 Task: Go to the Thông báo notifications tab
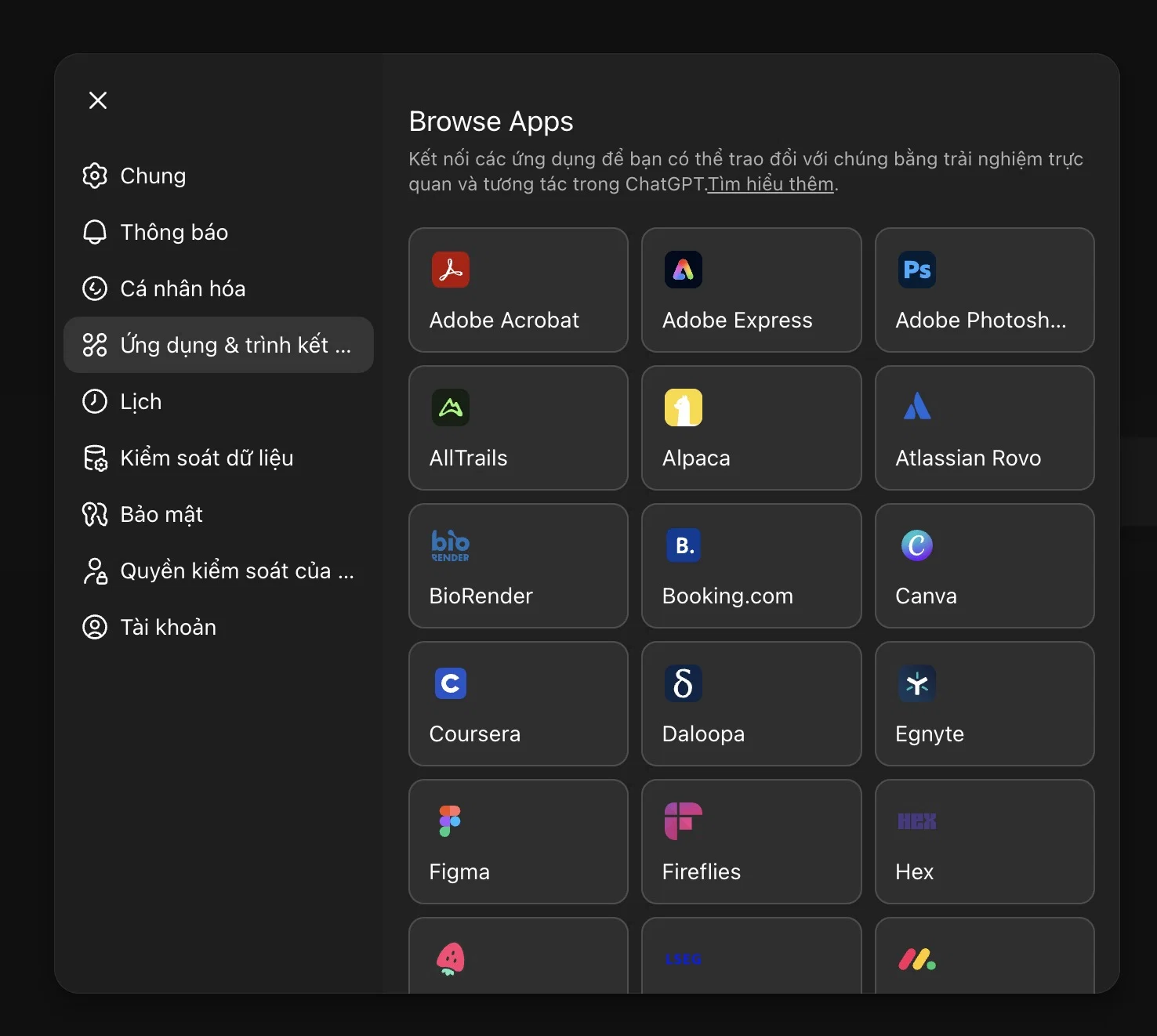(x=219, y=232)
